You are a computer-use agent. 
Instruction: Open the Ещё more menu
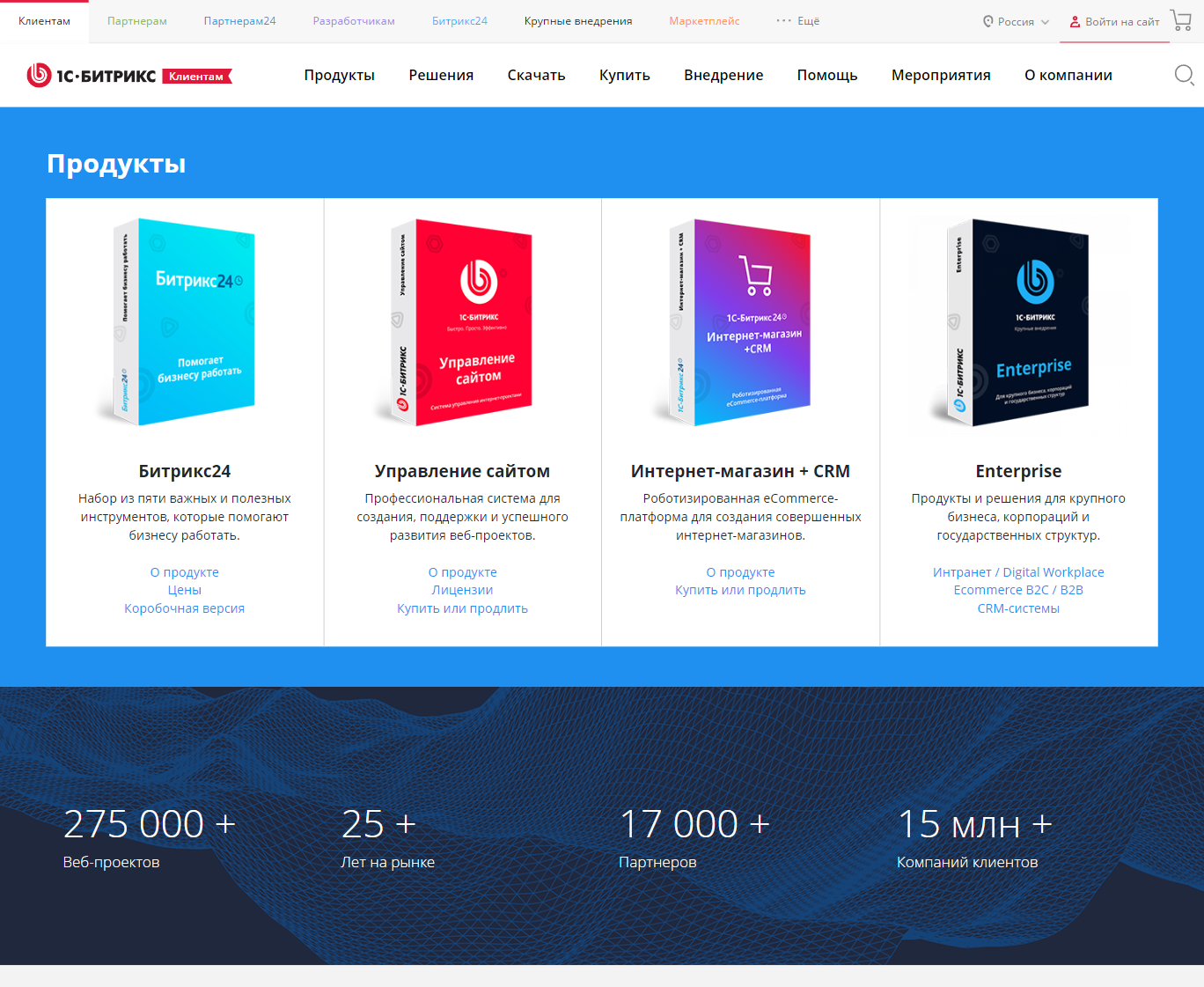pyautogui.click(x=798, y=21)
